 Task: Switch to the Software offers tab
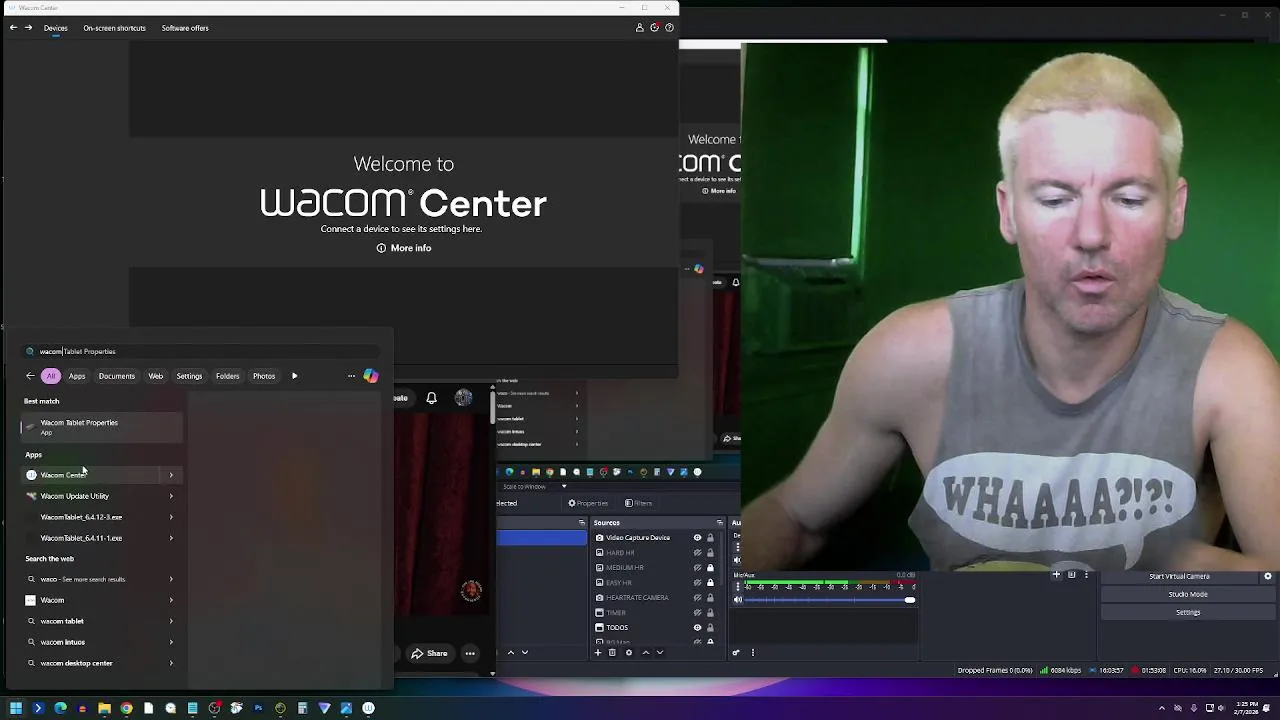click(x=185, y=28)
